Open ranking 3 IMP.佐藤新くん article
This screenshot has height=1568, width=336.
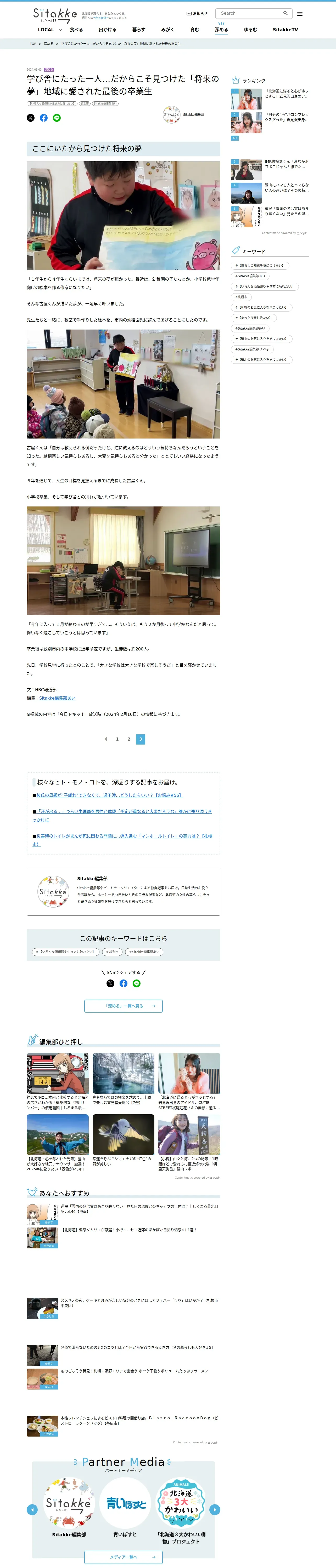tap(270, 170)
